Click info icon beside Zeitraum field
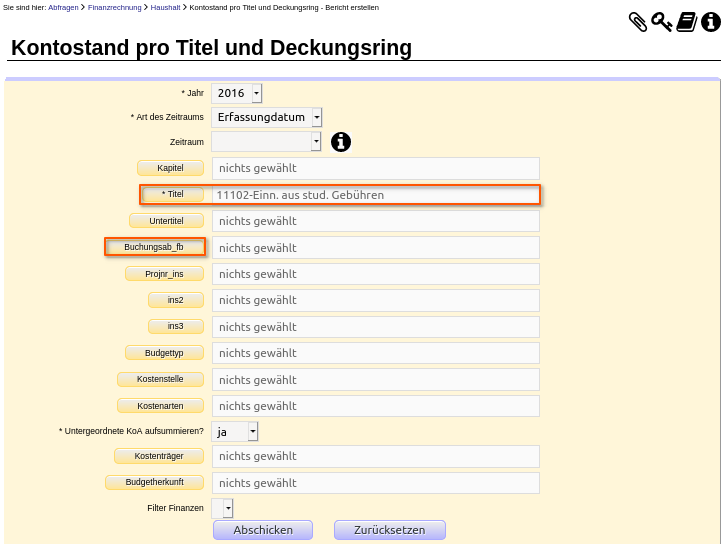 click(341, 142)
